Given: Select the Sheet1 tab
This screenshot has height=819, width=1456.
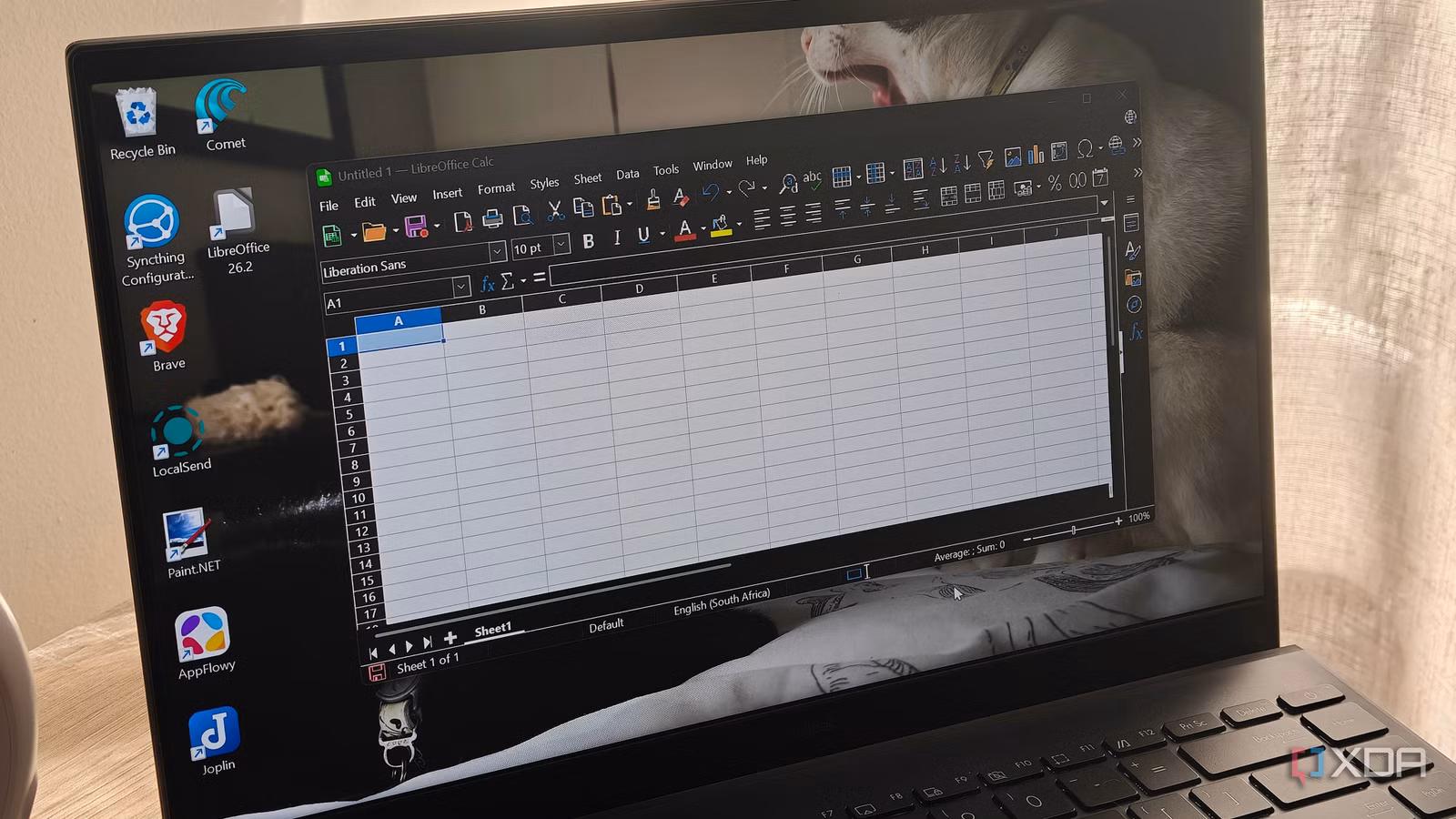Looking at the screenshot, I should click(493, 630).
